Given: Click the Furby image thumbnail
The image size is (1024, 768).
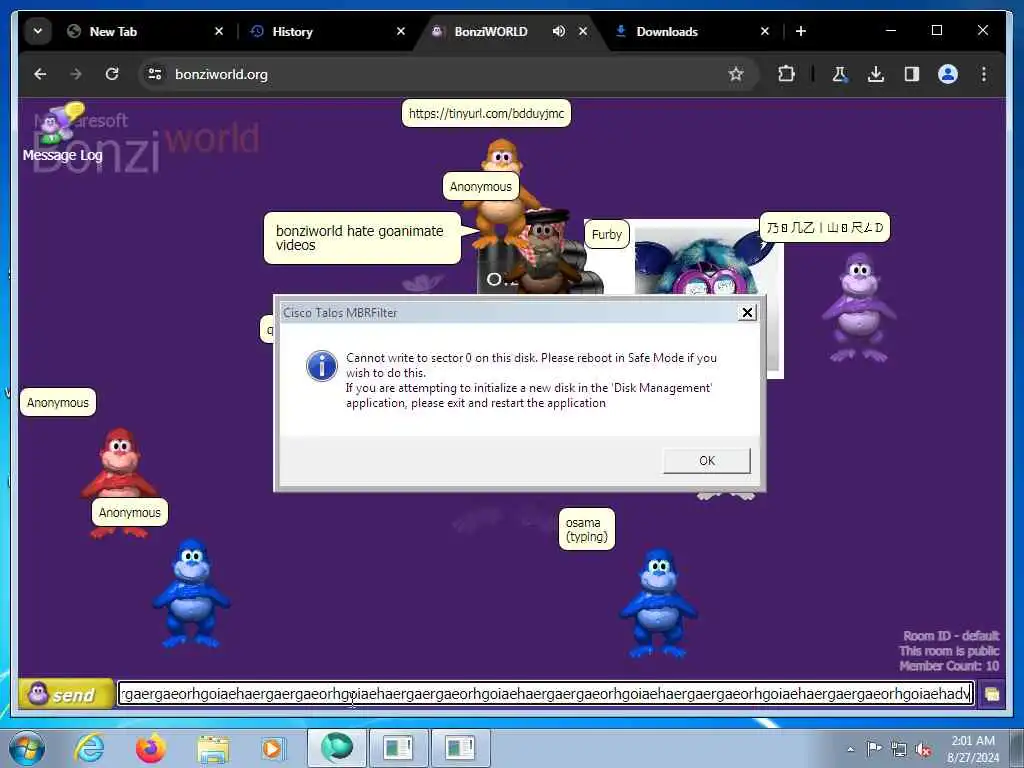Looking at the screenshot, I should click(x=708, y=260).
